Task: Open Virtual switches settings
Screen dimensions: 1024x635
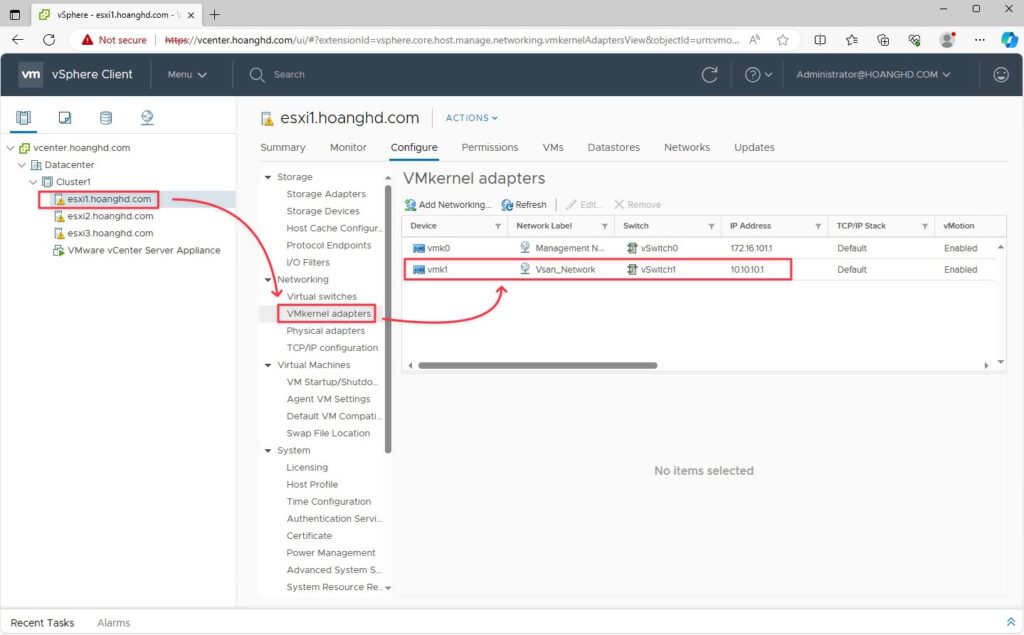Action: (x=321, y=297)
